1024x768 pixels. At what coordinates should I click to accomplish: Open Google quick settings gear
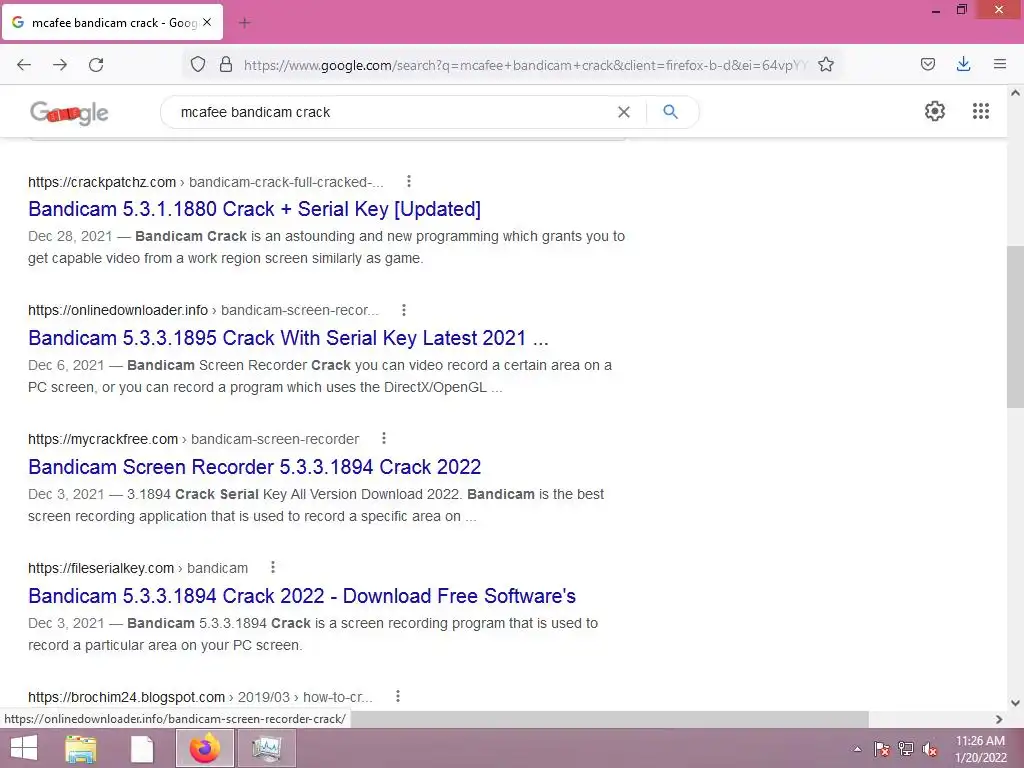pos(935,111)
